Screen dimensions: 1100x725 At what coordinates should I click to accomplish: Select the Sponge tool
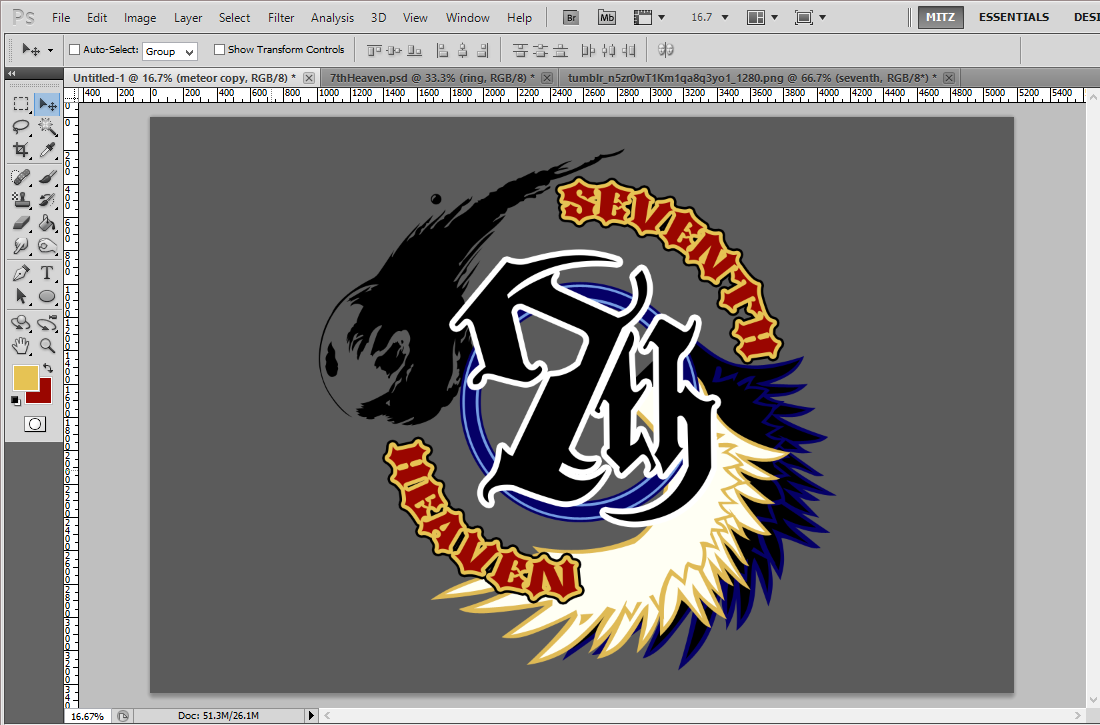click(x=47, y=246)
